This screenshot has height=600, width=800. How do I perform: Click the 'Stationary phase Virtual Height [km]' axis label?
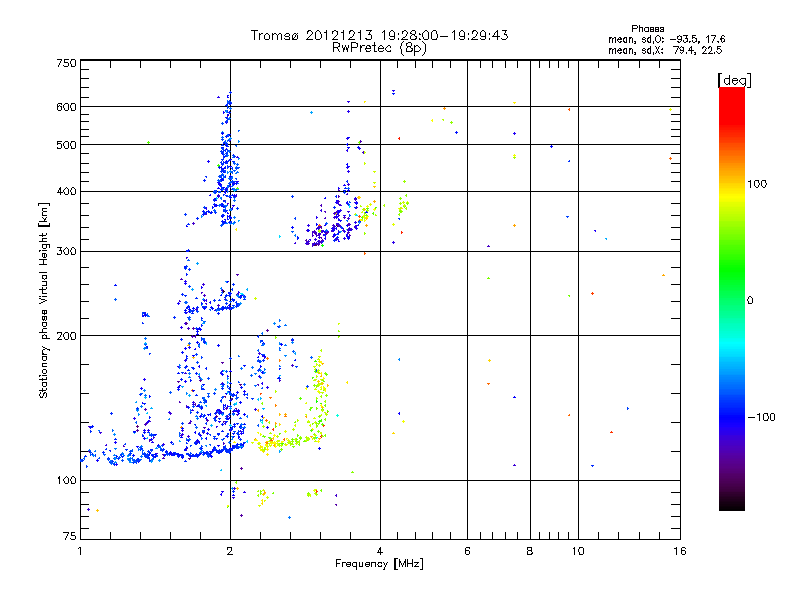pyautogui.click(x=43, y=301)
